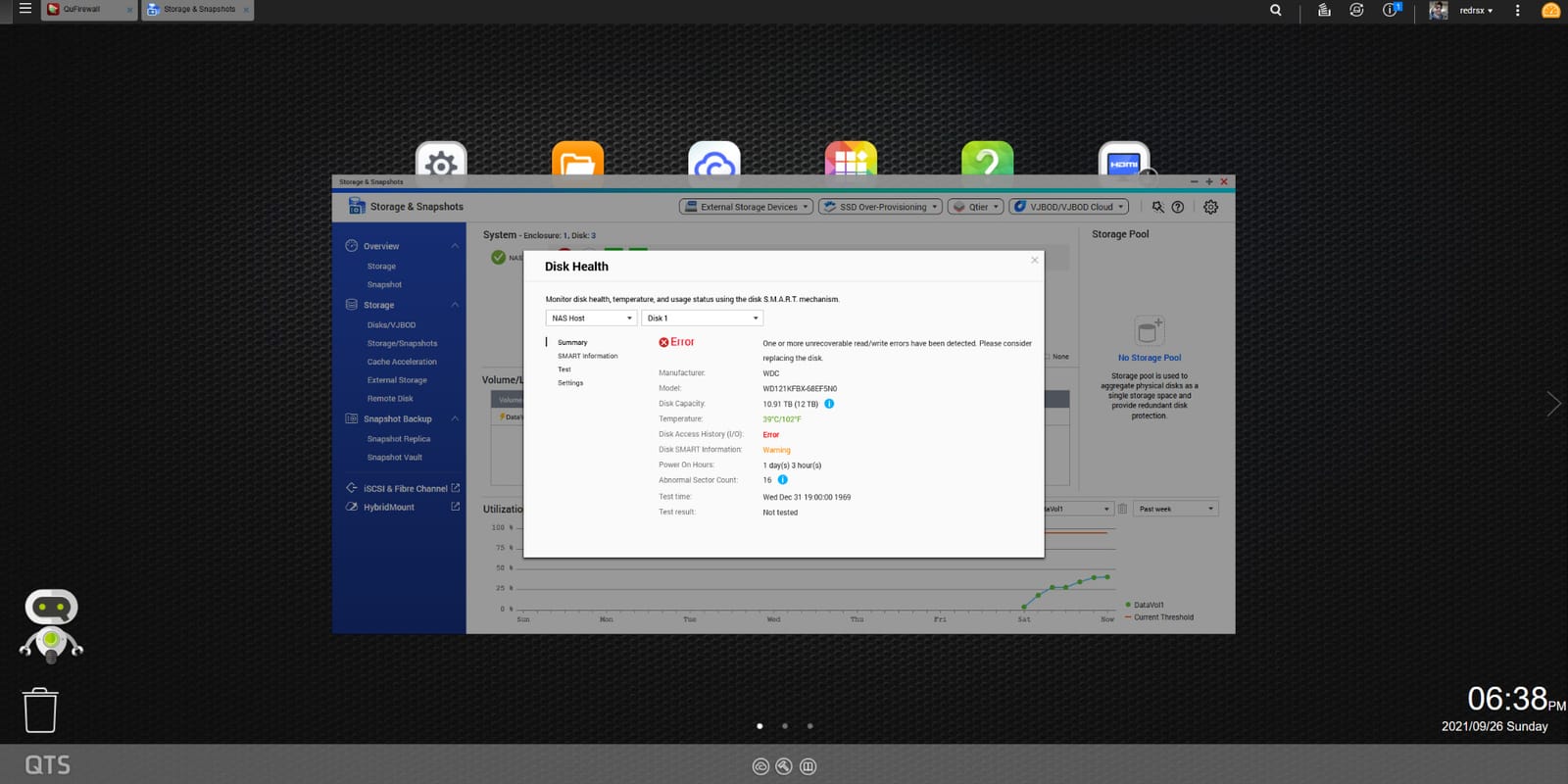Open Disks/VJBOD in the sidebar
The image size is (1568, 784).
392,325
